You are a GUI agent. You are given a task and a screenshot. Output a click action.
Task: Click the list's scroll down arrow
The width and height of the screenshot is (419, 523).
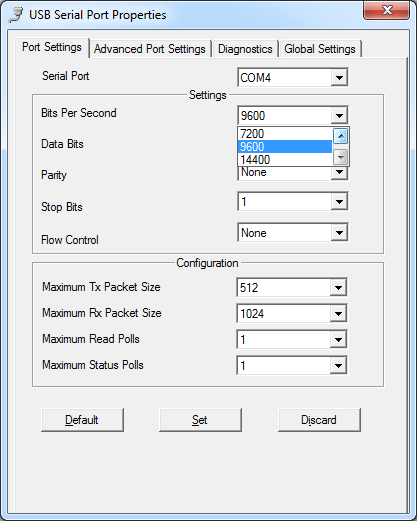coord(341,157)
